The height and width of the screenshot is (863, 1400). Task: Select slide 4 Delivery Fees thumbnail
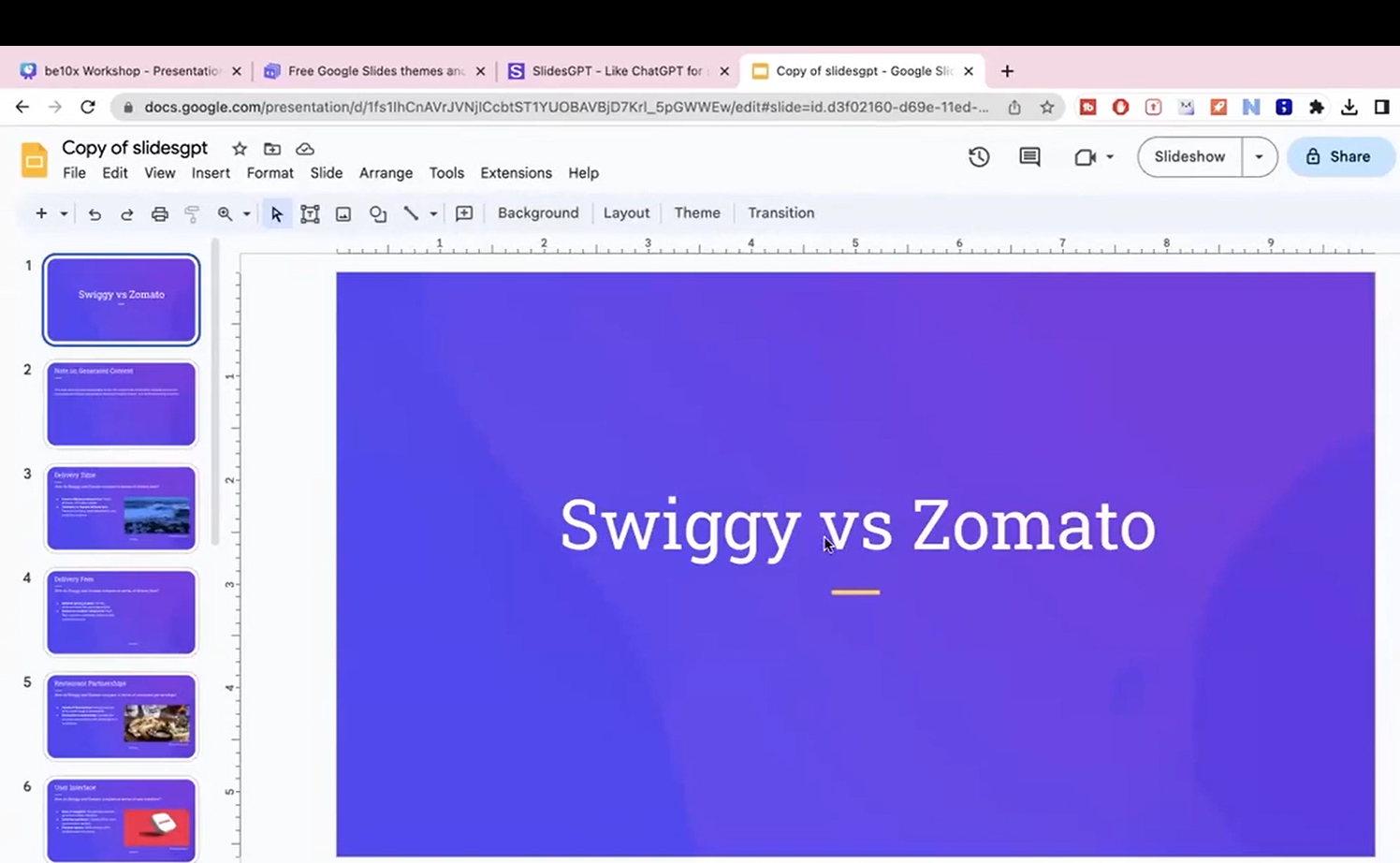click(x=122, y=612)
